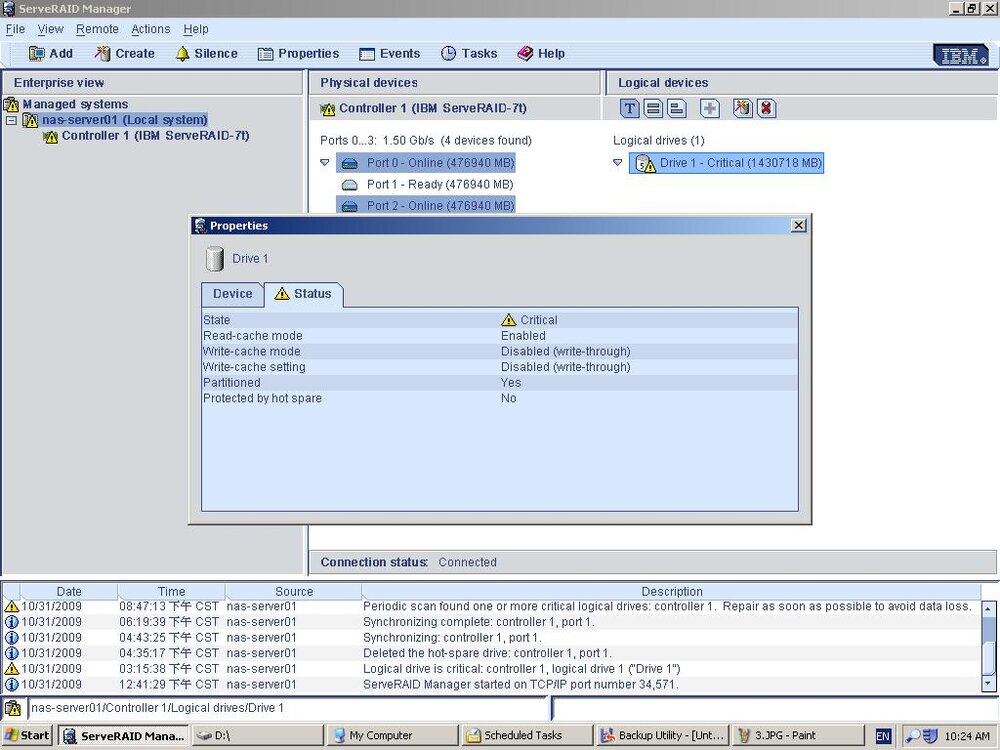The width and height of the screenshot is (1000, 750).
Task: Collapse the nas-server01 tree node
Action: [11, 120]
